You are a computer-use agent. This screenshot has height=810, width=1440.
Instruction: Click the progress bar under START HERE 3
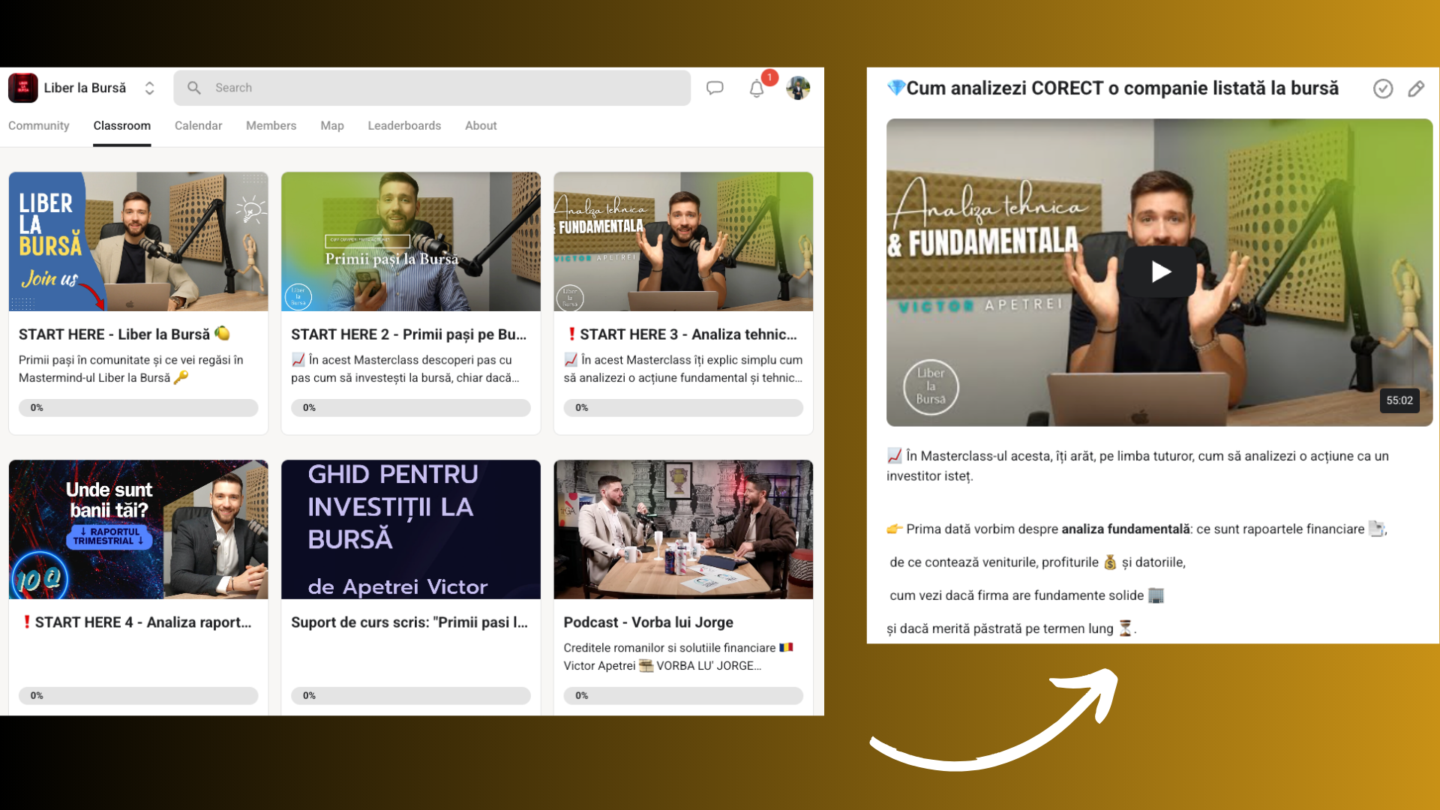tap(683, 408)
